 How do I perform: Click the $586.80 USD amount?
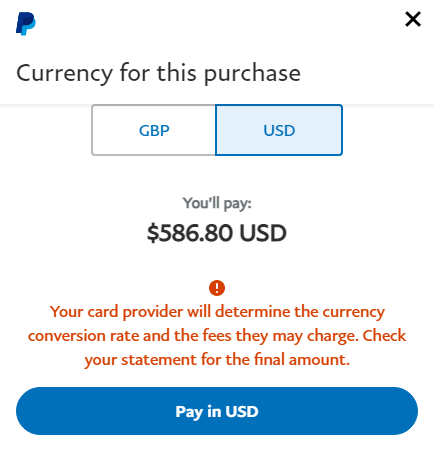point(217,233)
